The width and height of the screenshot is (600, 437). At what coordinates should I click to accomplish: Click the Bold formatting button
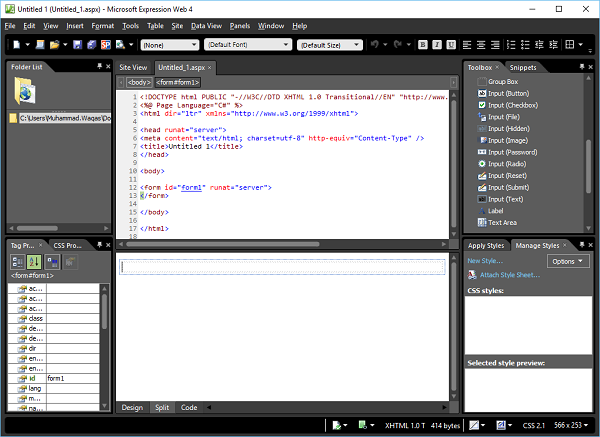pyautogui.click(x=423, y=44)
